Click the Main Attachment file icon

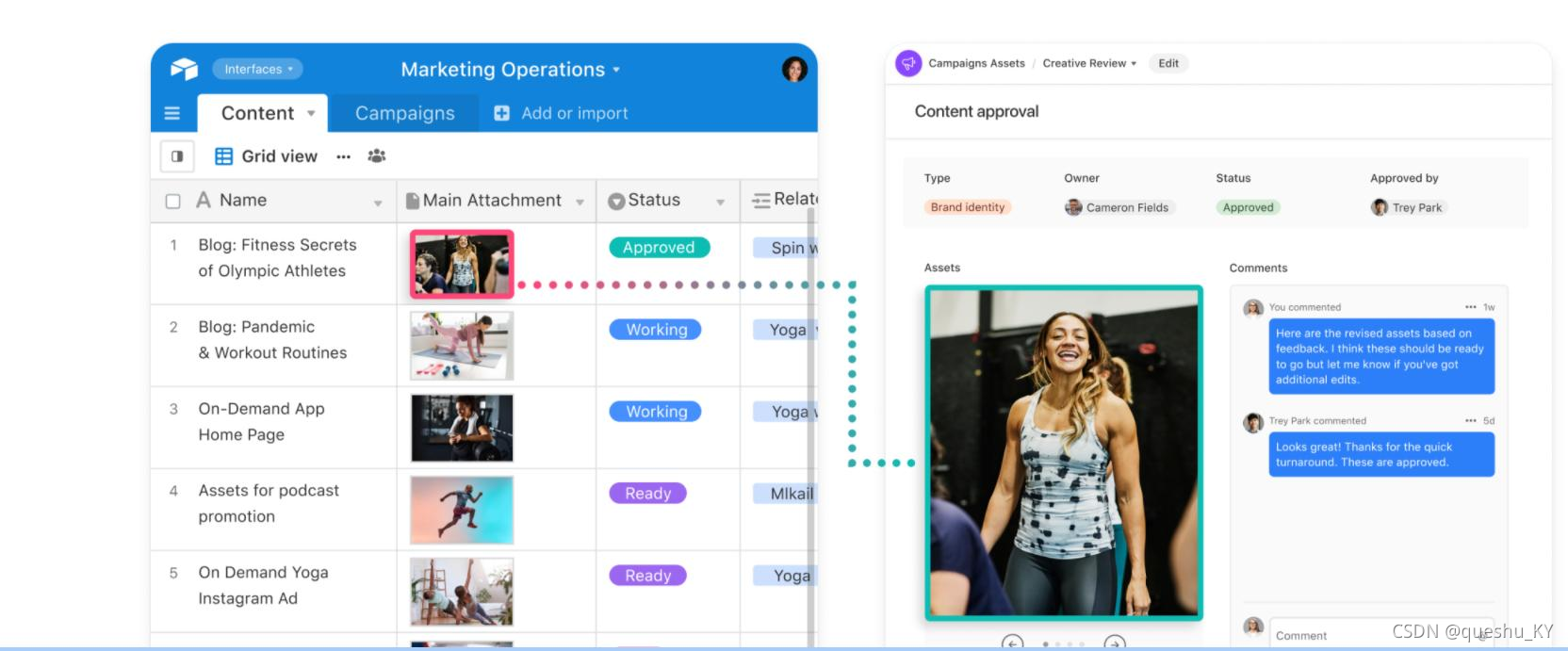click(x=412, y=201)
